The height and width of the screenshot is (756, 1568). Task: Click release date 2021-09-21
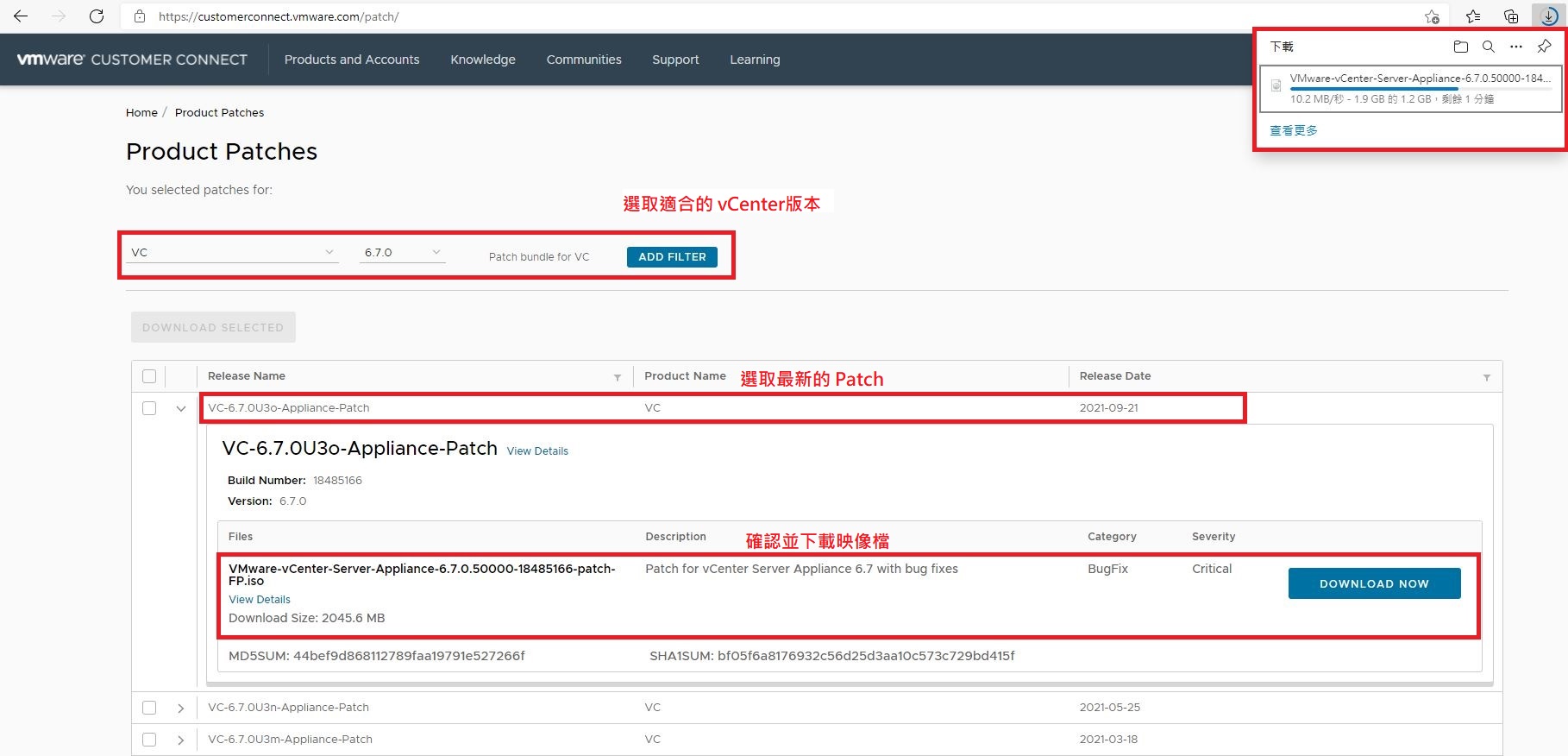tap(1109, 408)
